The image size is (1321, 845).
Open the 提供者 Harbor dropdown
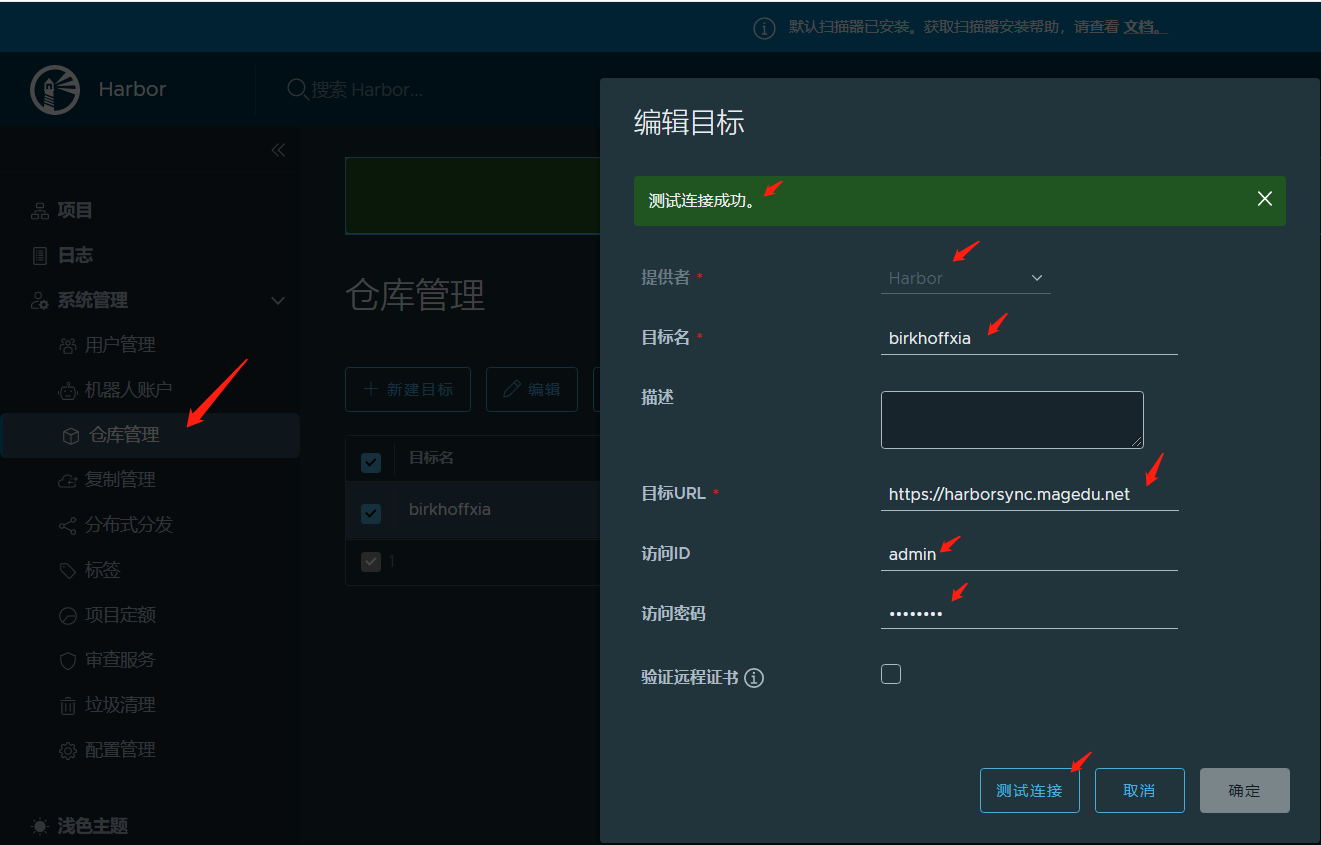pyautogui.click(x=966, y=278)
